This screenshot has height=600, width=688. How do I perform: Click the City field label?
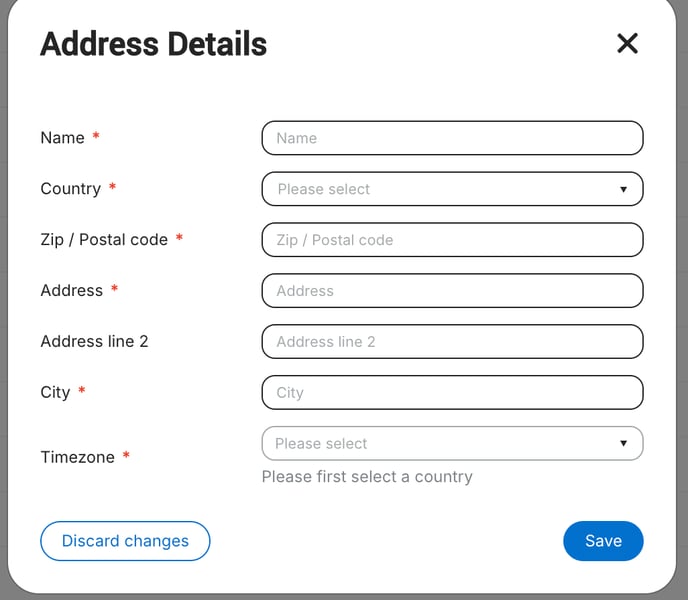click(x=55, y=392)
